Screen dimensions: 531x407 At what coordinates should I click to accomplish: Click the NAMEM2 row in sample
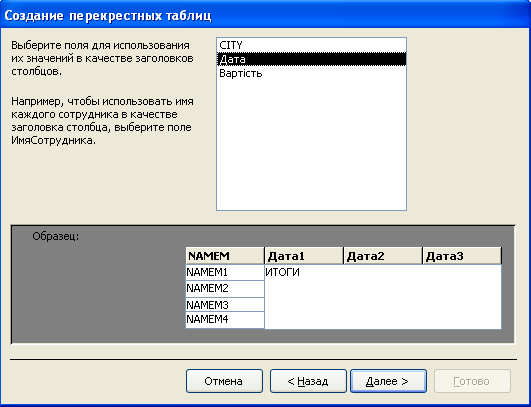(225, 289)
